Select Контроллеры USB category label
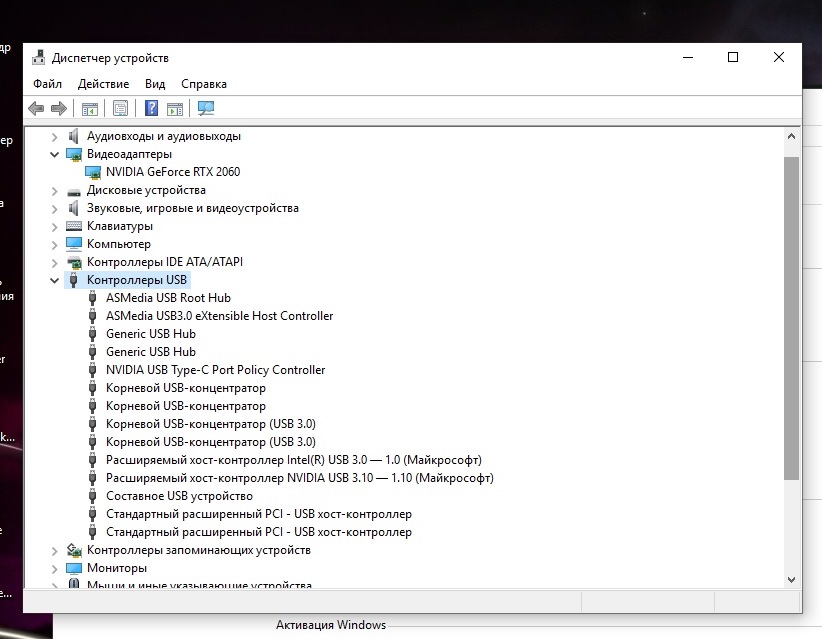 [137, 280]
